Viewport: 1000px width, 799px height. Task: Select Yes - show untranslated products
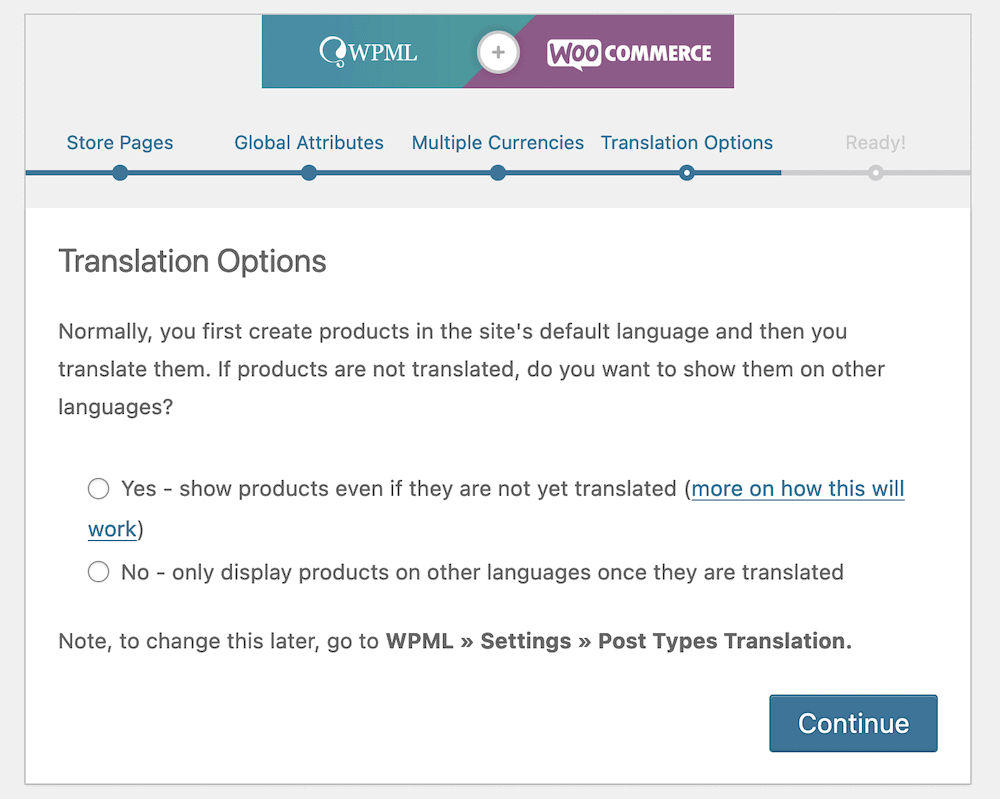point(98,489)
